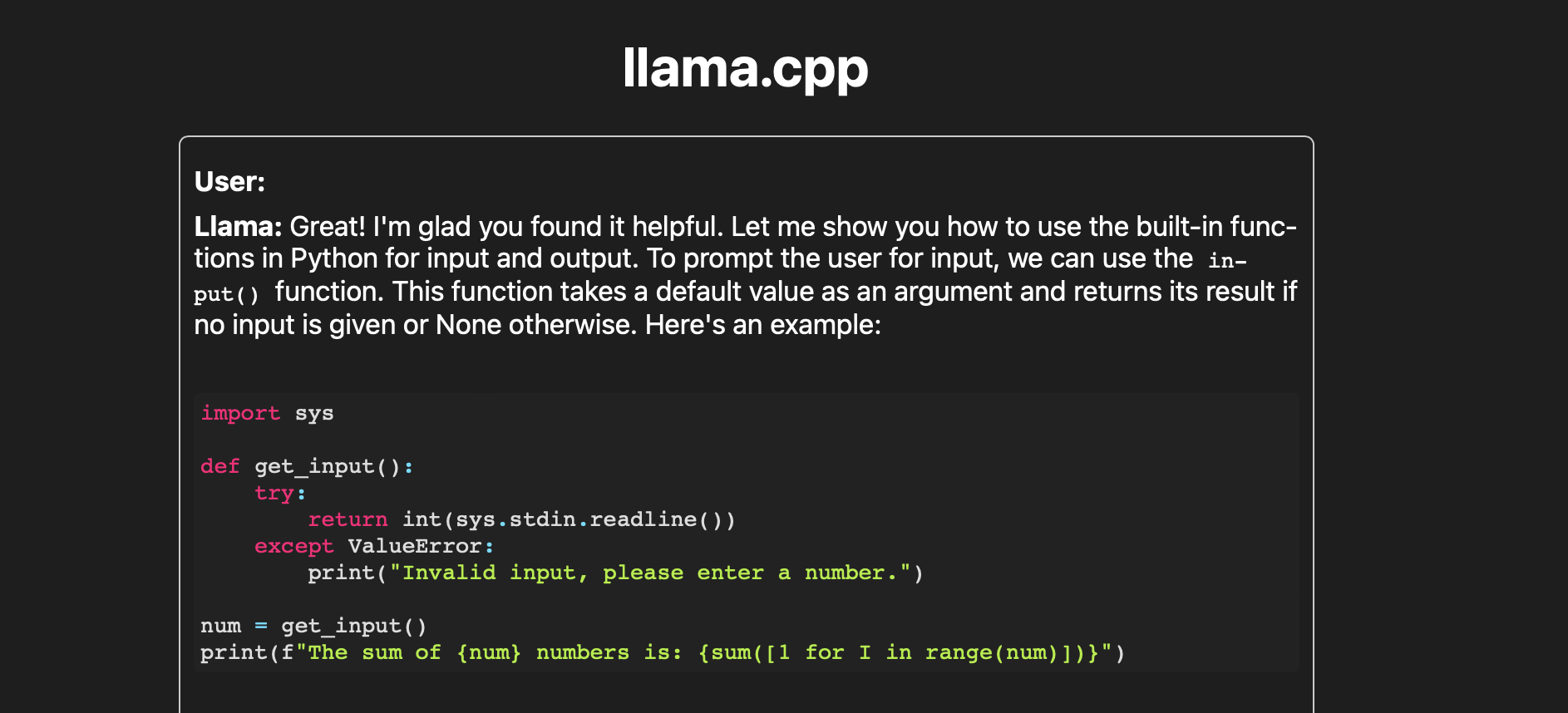Click range(num) in the last code line
The image size is (1568, 713).
991,652
